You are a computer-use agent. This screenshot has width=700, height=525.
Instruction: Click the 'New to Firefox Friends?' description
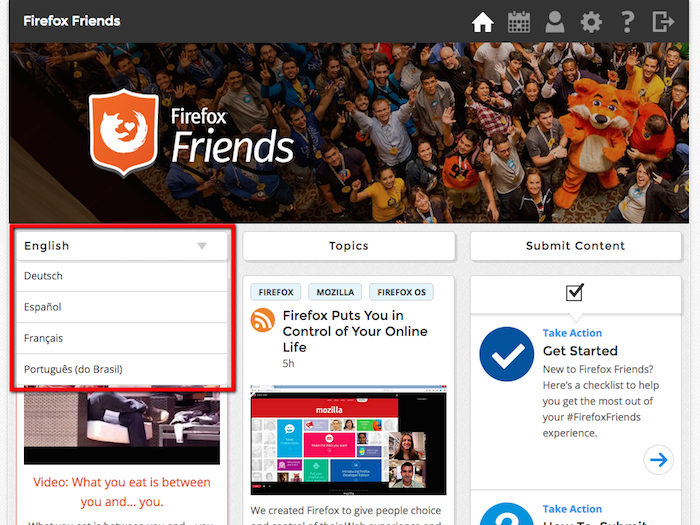600,401
